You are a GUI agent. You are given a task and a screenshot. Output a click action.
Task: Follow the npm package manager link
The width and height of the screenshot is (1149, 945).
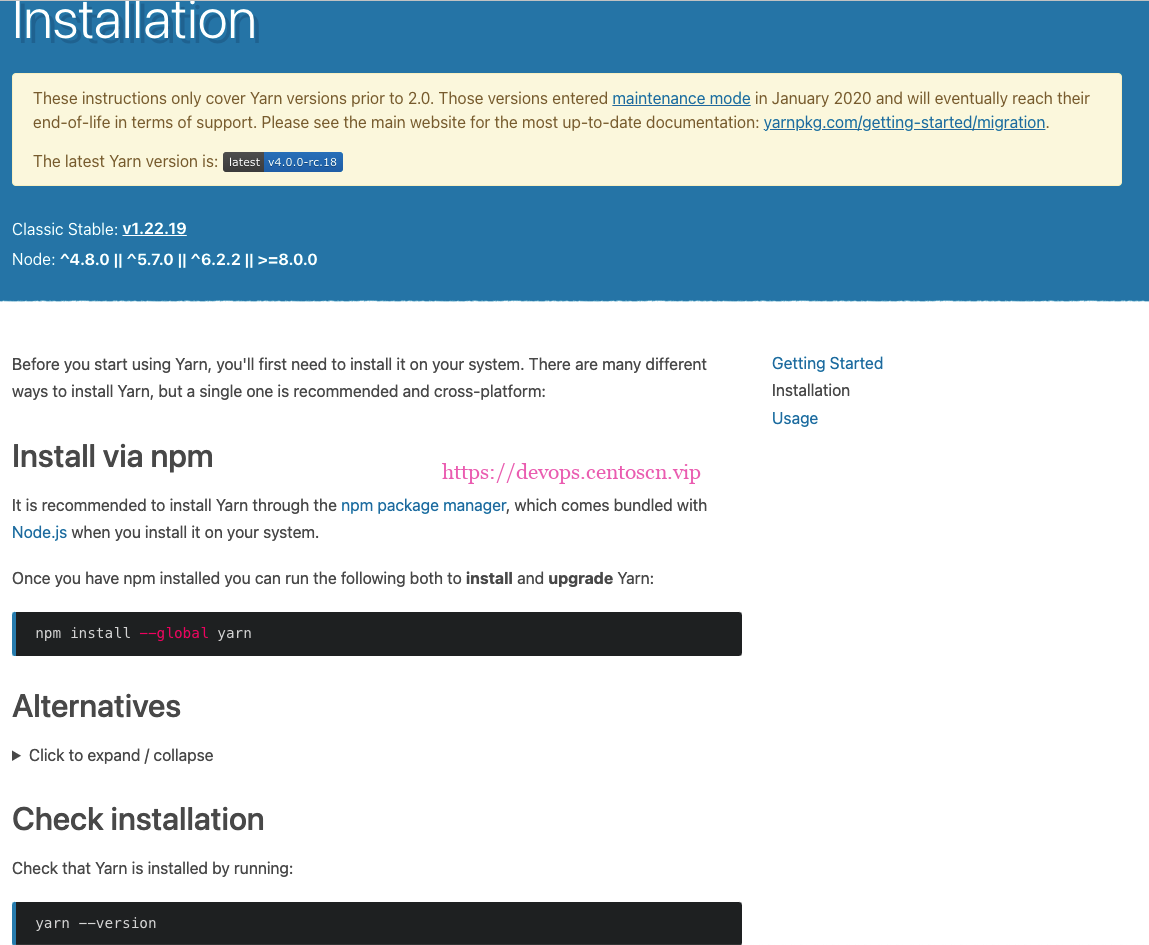click(x=423, y=505)
